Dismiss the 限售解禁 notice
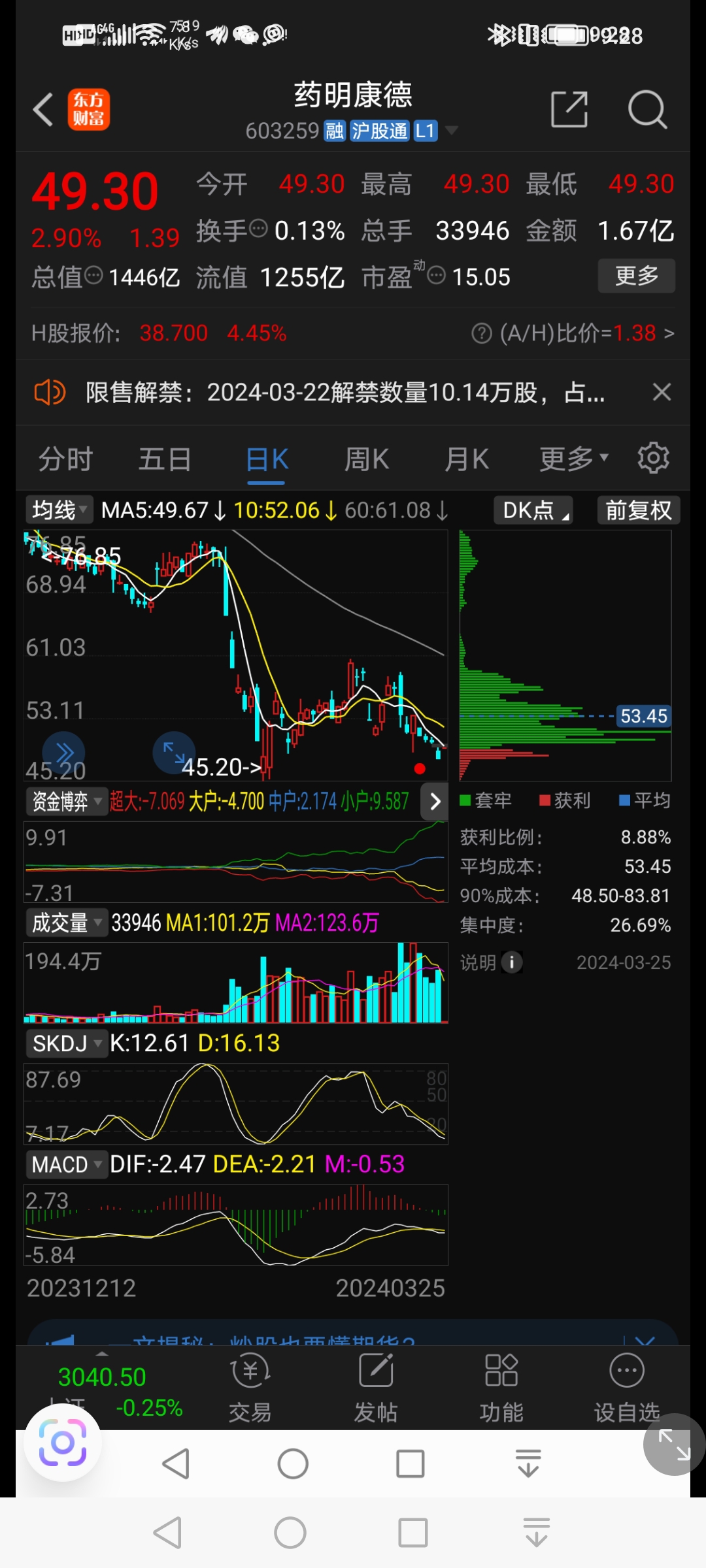The width and height of the screenshot is (706, 1568). point(662,392)
